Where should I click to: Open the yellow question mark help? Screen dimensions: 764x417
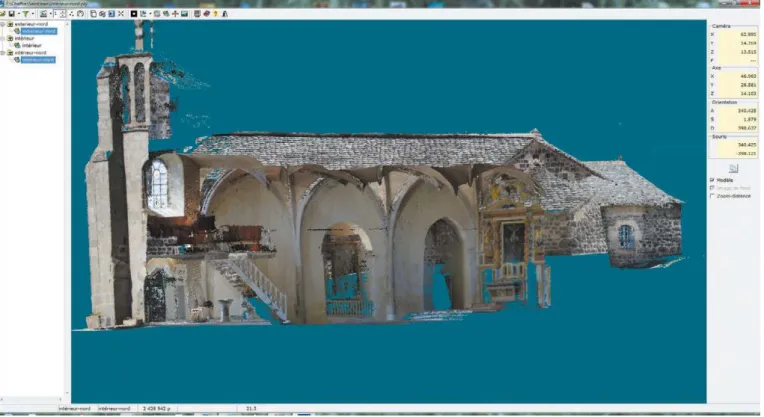(215, 14)
